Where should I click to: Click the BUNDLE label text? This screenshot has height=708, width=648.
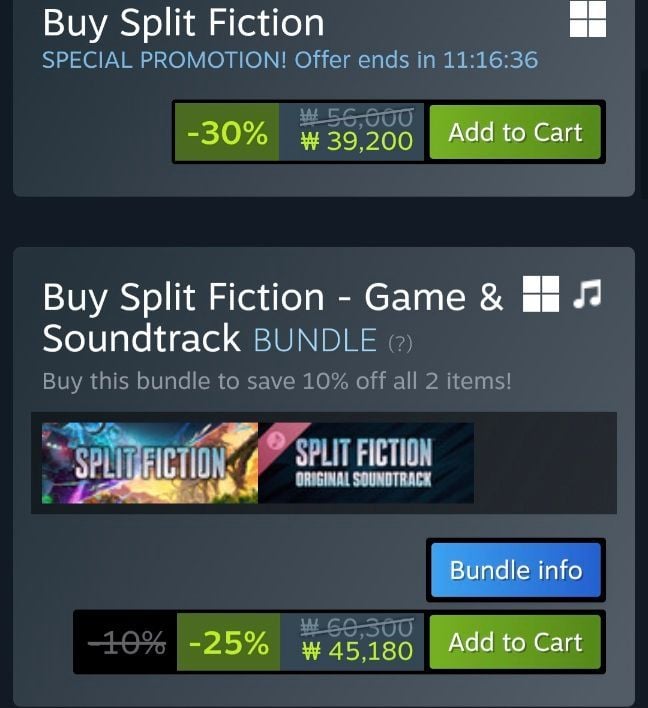[x=315, y=340]
